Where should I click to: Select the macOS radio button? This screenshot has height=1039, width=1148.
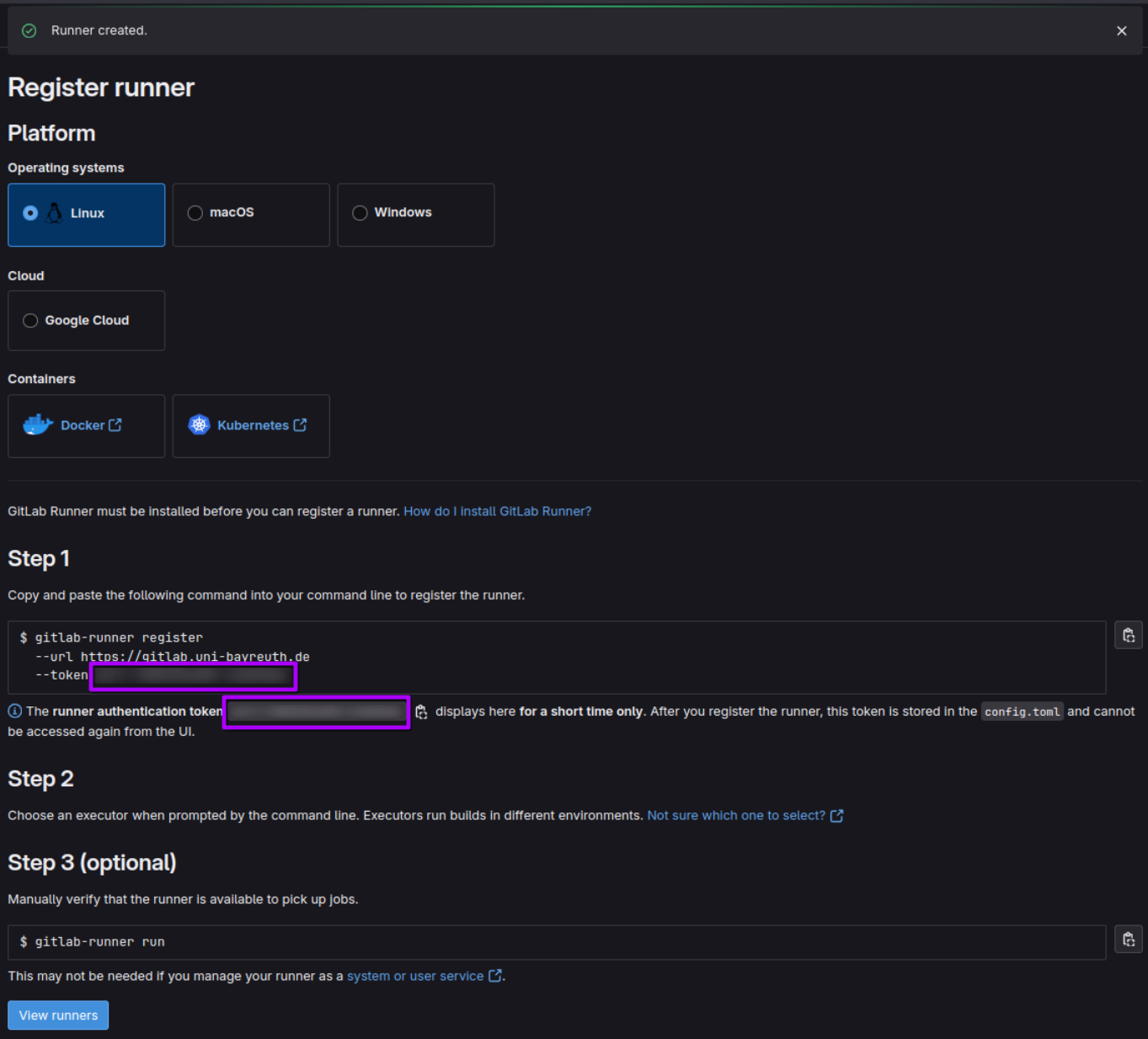pos(195,213)
